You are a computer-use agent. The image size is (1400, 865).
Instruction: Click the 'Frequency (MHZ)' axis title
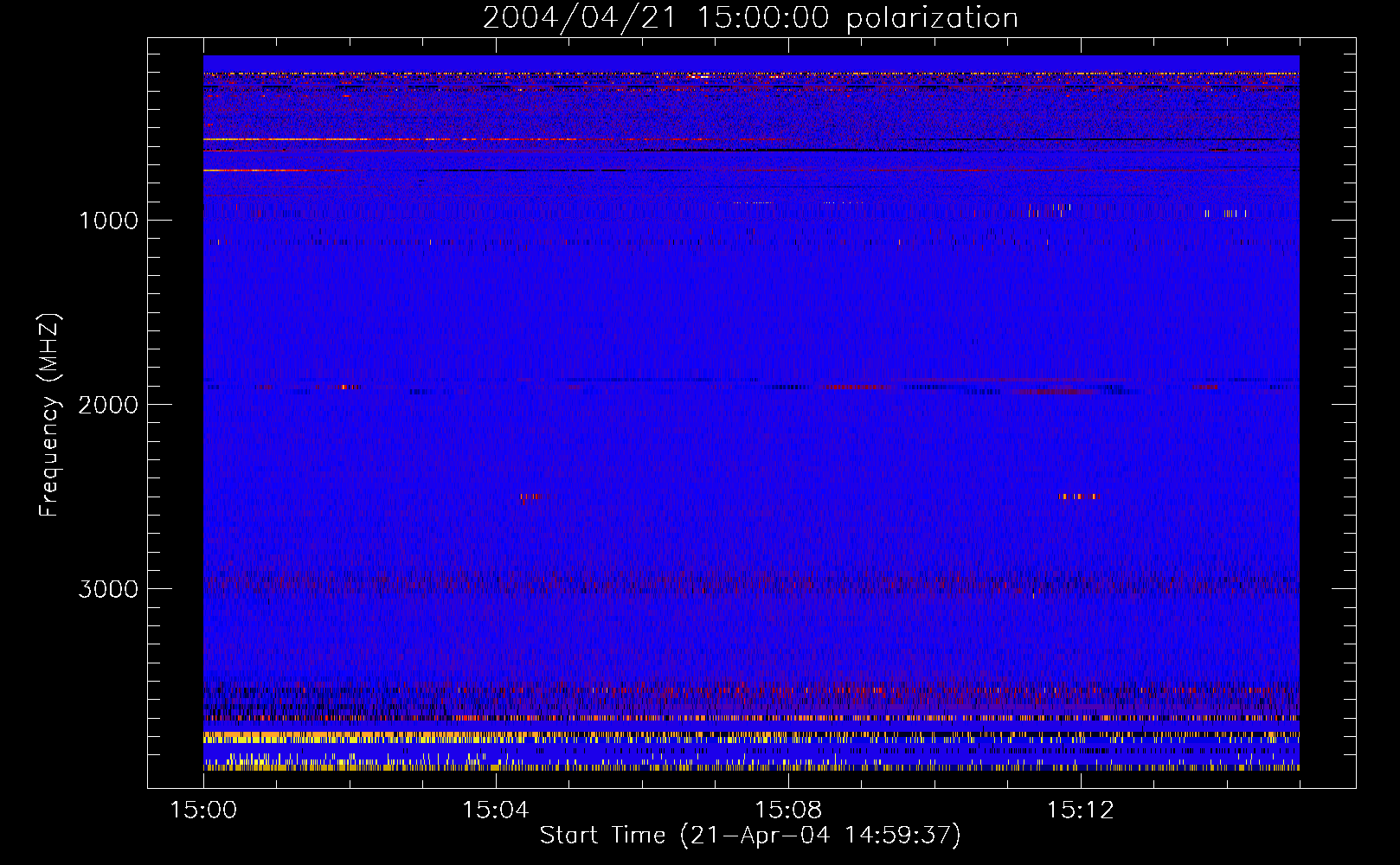tap(49, 415)
